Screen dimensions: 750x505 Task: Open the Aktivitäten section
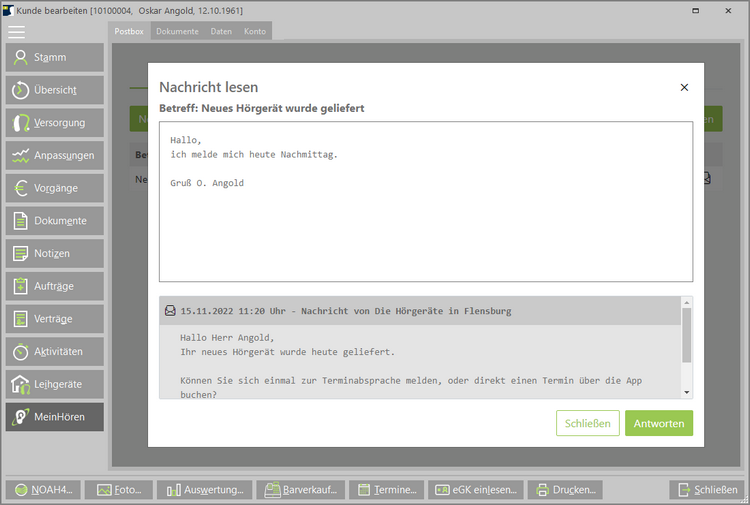[x=54, y=351]
